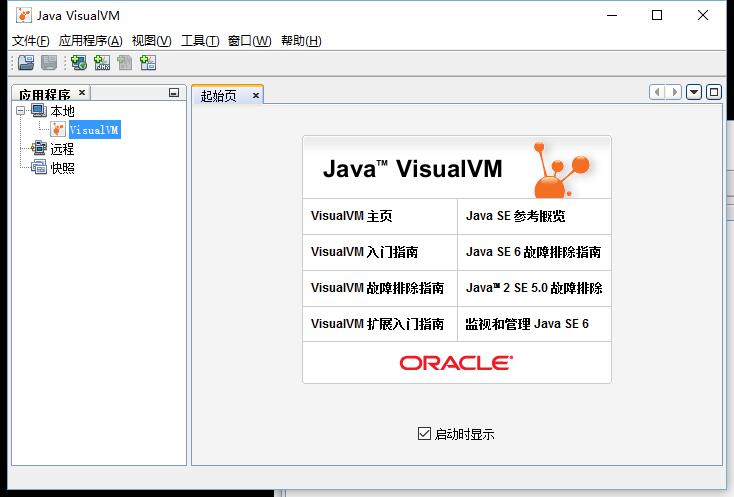Select the 本地 tree item

[62, 111]
